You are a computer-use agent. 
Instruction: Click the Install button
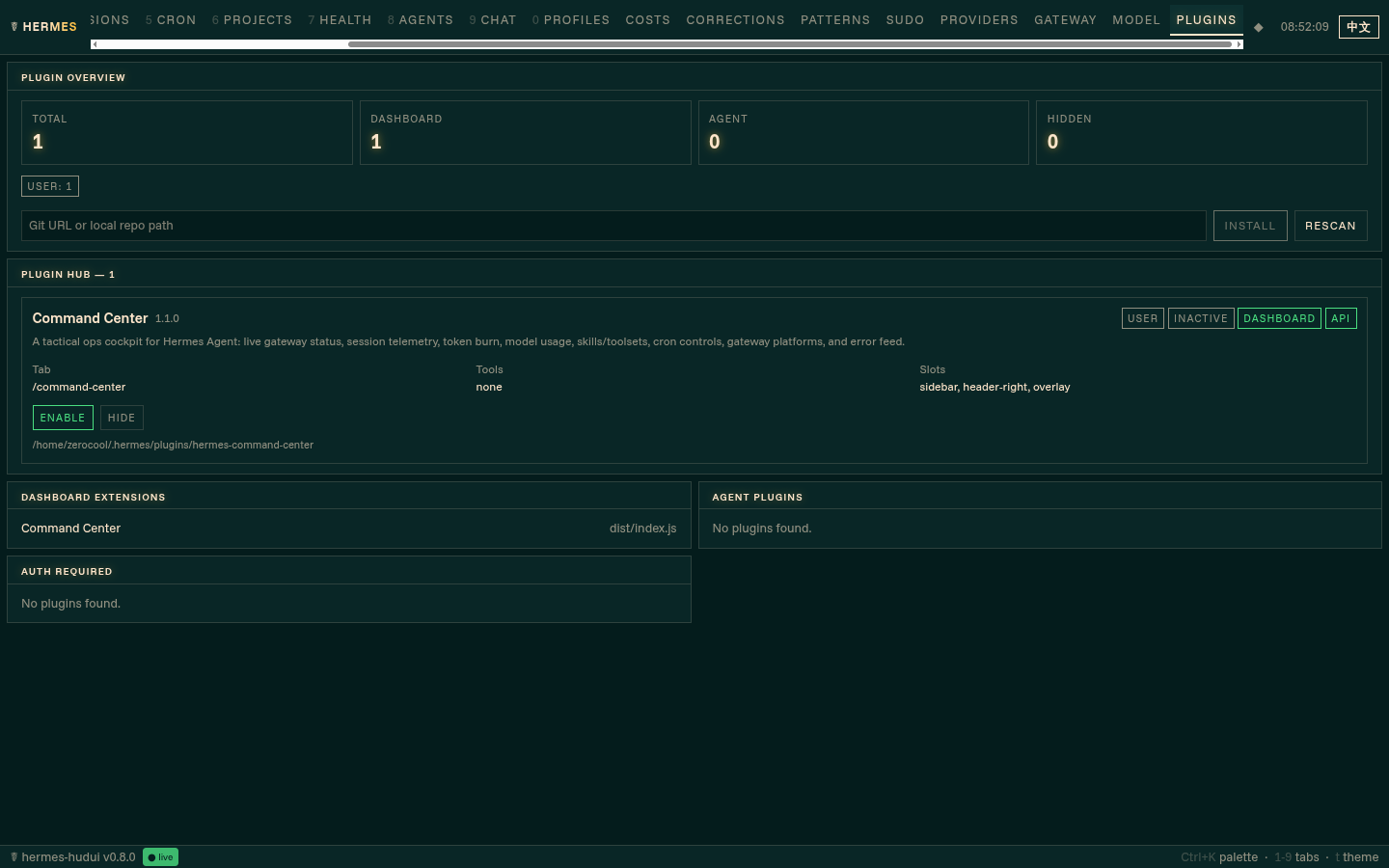coord(1250,226)
